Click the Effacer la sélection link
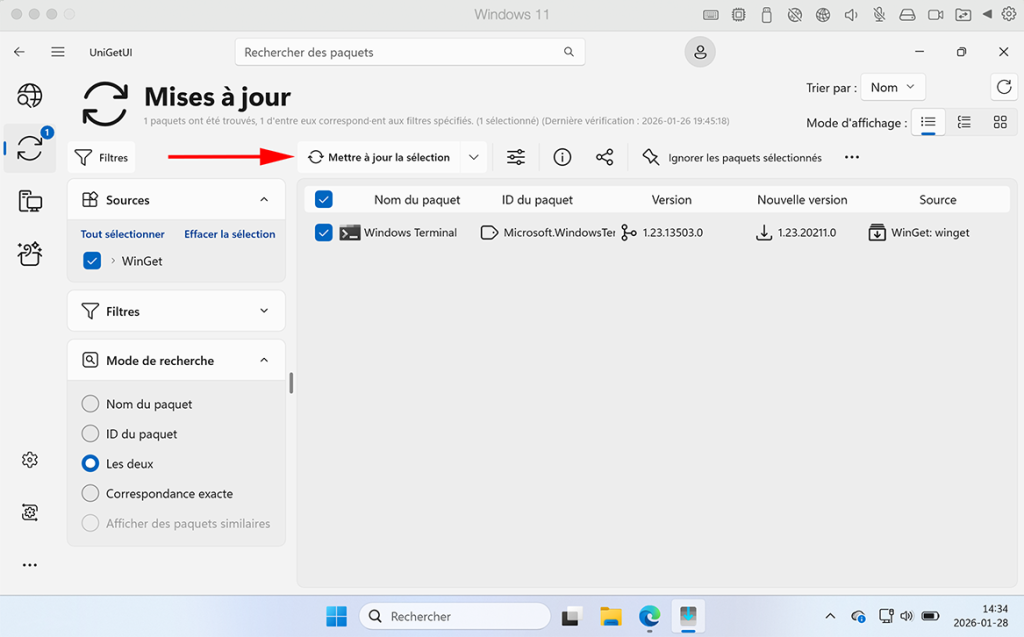The height and width of the screenshot is (637, 1024). [229, 234]
